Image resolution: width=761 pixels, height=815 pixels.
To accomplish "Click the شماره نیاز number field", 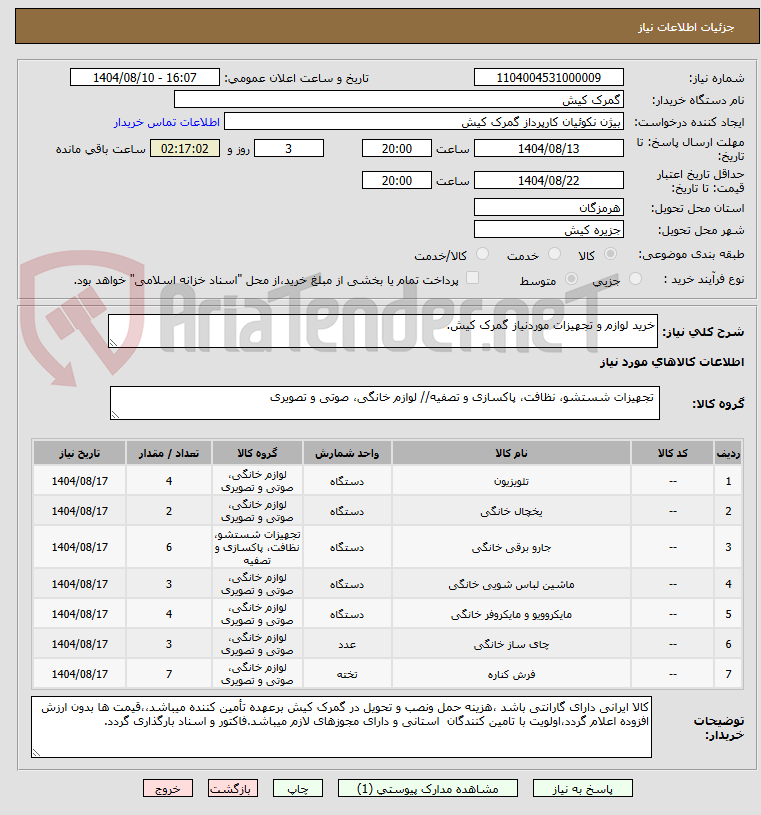I will click(x=548, y=77).
